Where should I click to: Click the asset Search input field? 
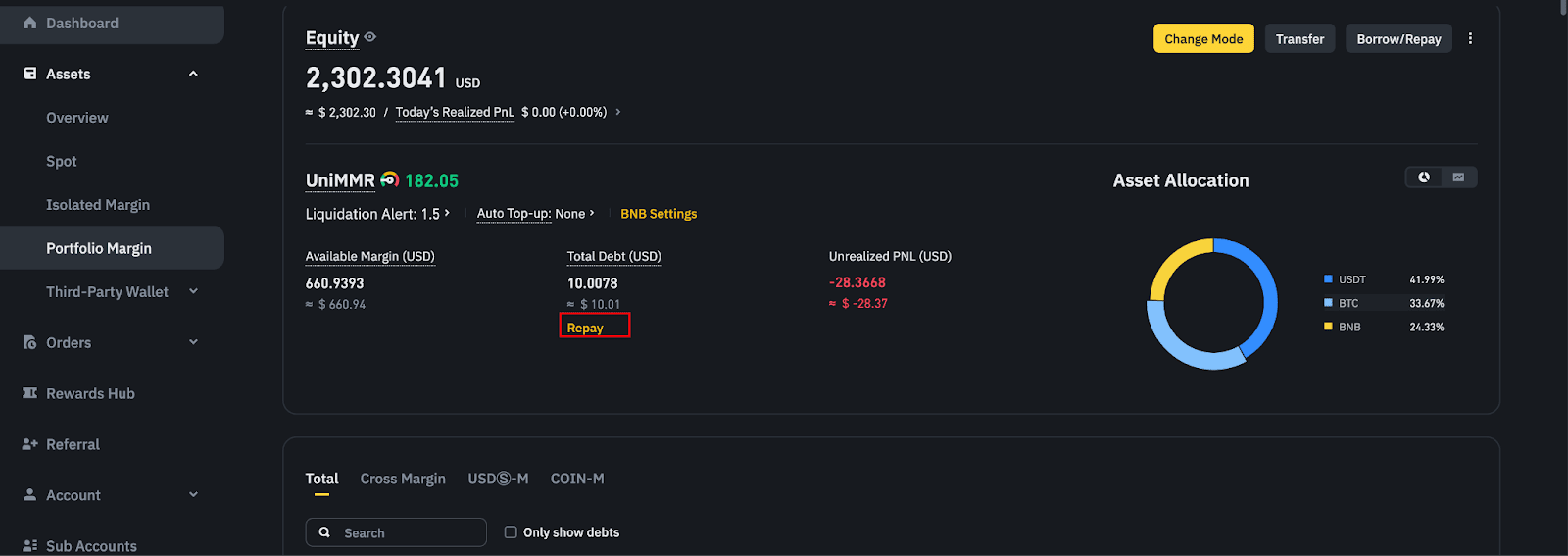407,532
